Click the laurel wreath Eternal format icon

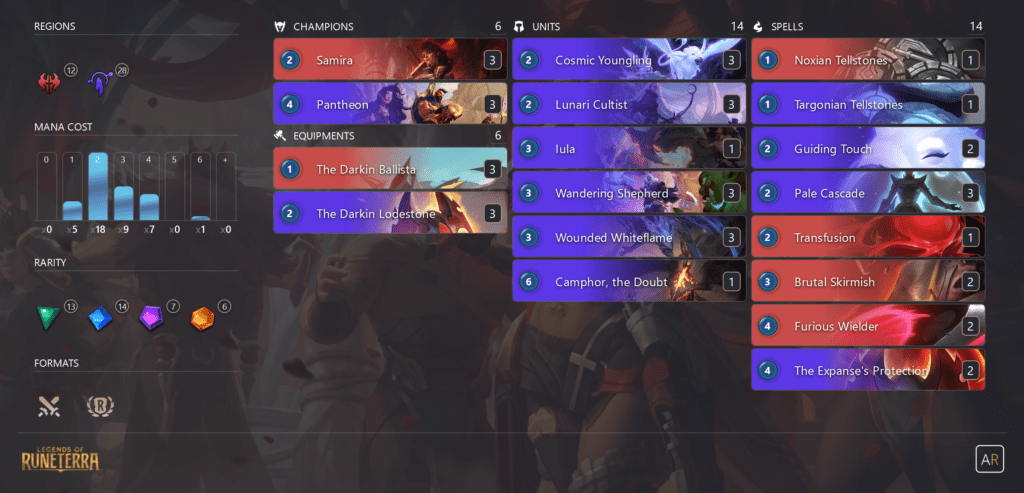pyautogui.click(x=100, y=406)
